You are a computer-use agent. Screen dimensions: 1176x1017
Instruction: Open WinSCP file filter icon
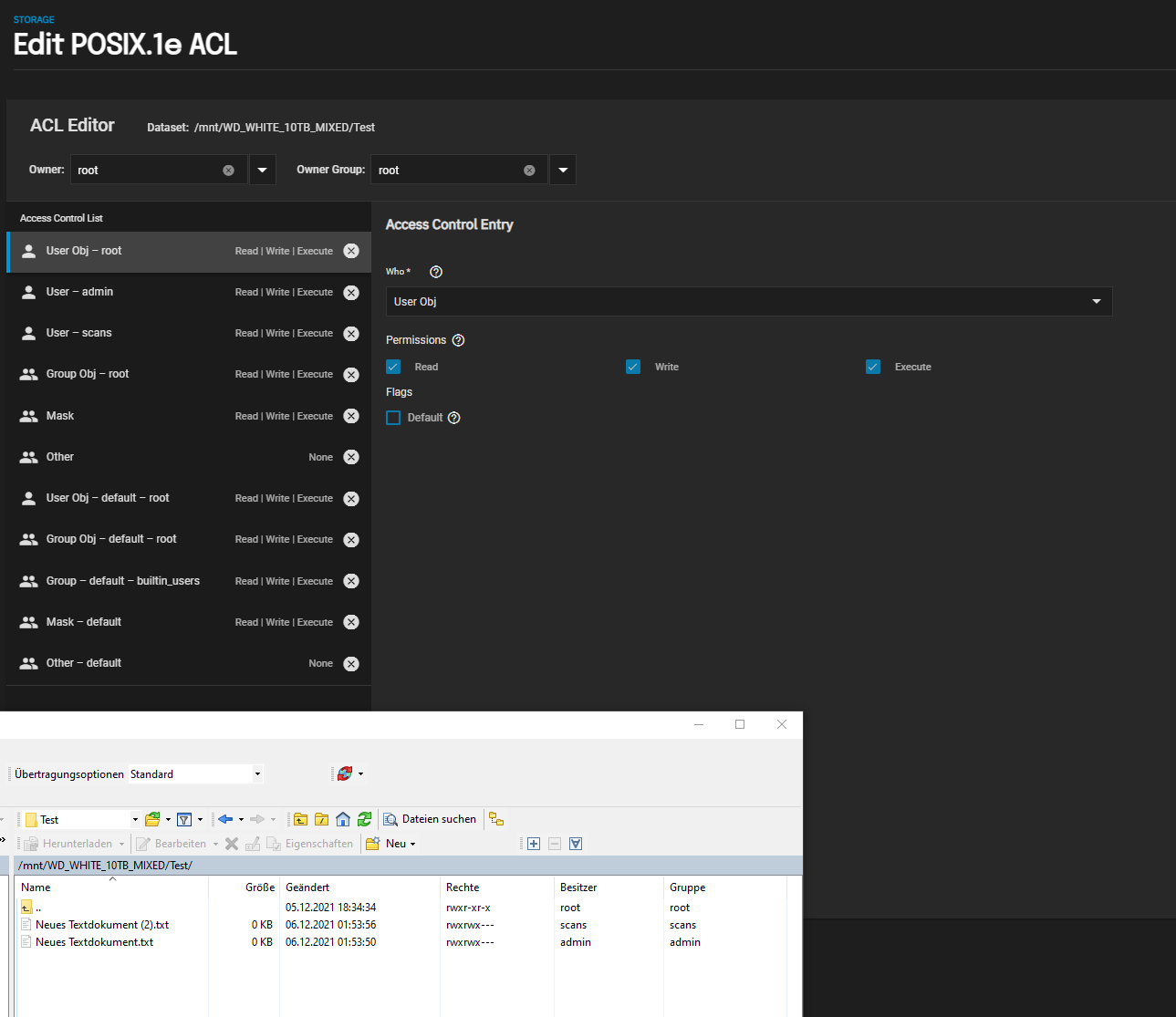click(184, 819)
